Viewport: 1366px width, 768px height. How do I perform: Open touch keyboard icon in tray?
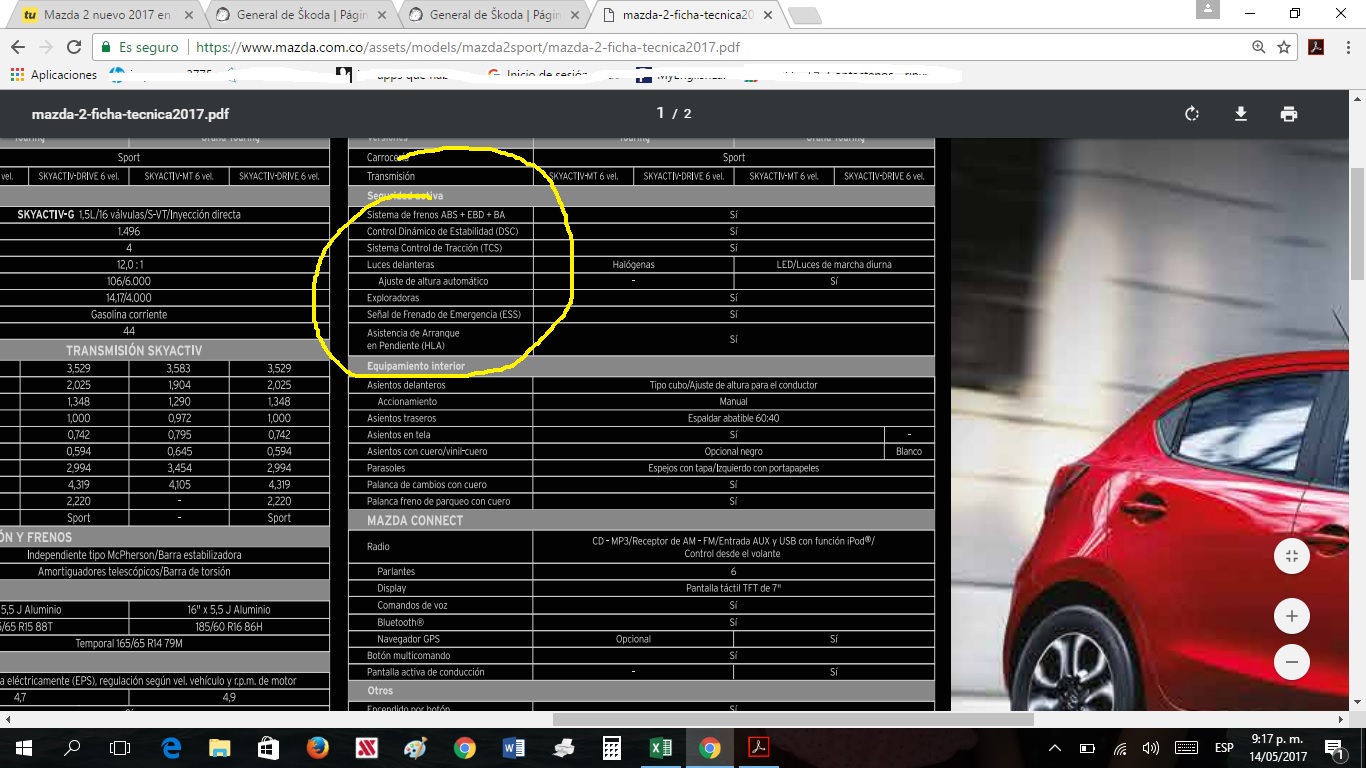[1187, 748]
